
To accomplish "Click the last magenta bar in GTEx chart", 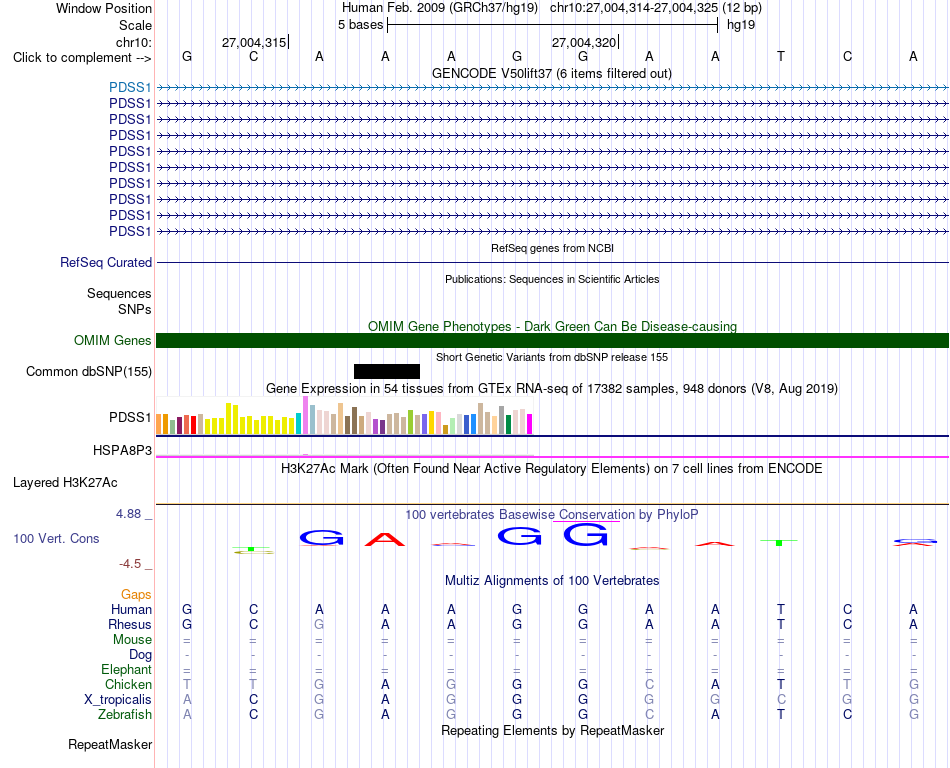I will (530, 424).
